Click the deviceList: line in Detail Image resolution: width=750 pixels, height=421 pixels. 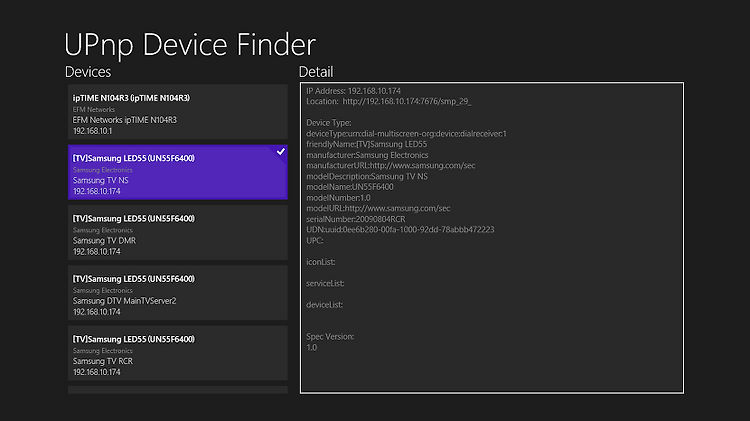324,305
